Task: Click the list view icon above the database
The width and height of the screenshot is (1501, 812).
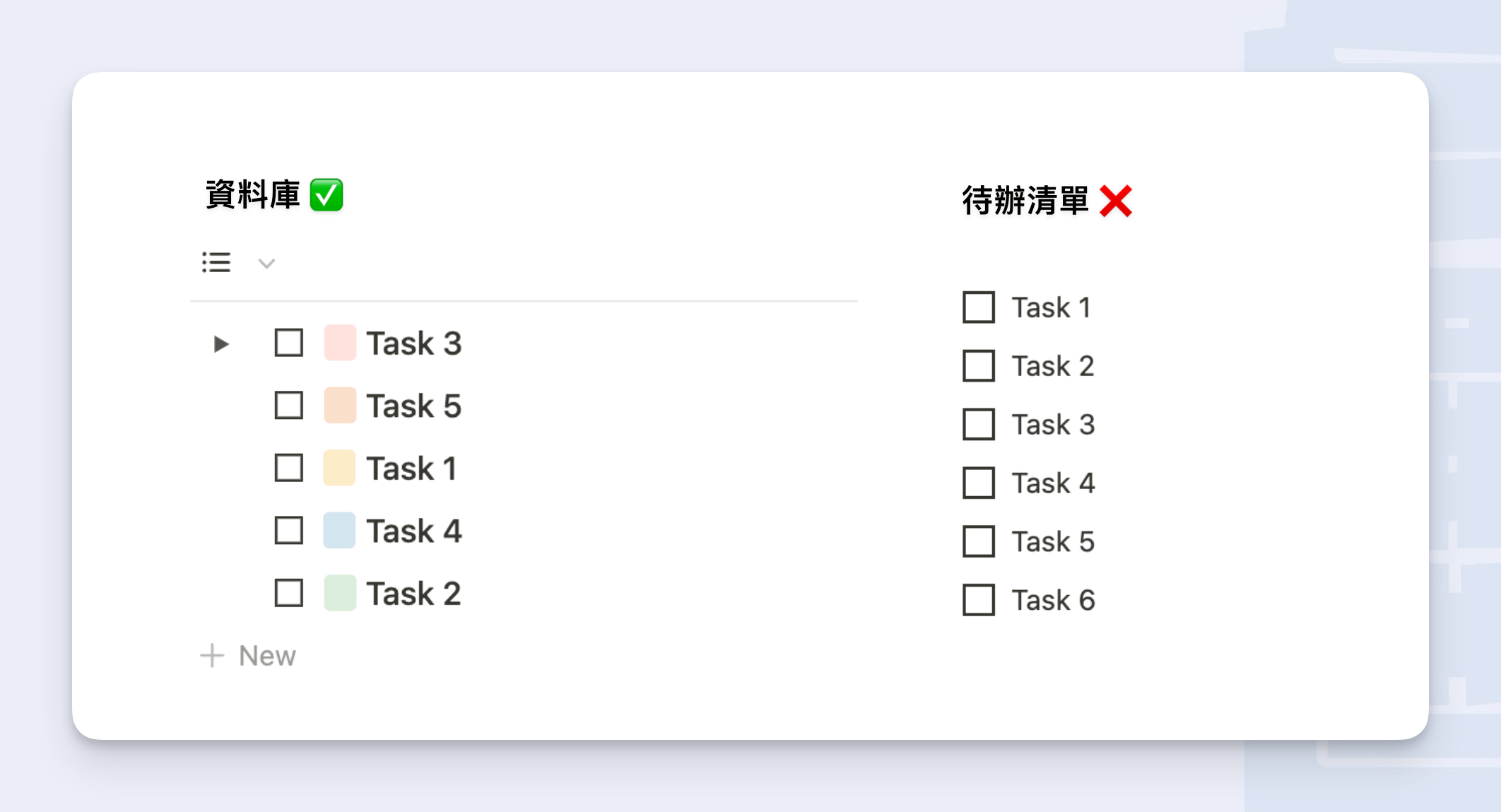Action: coord(217,263)
